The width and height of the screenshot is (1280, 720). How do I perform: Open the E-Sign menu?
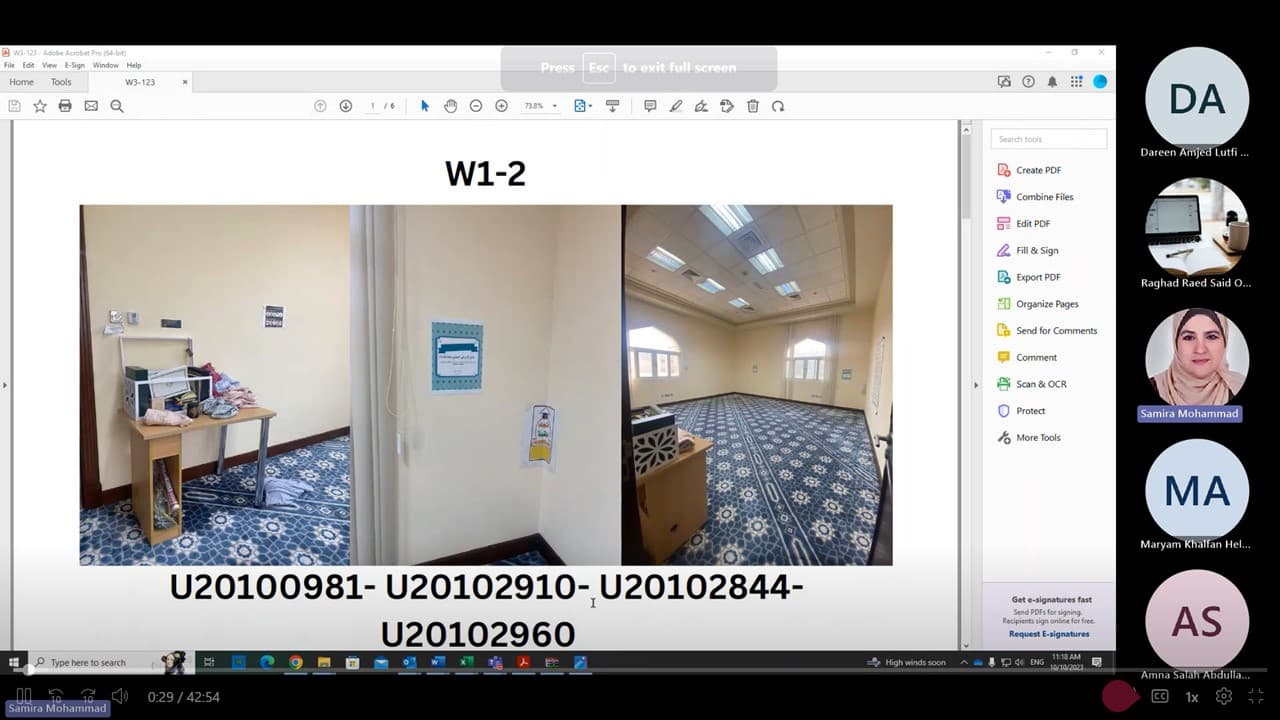(75, 65)
